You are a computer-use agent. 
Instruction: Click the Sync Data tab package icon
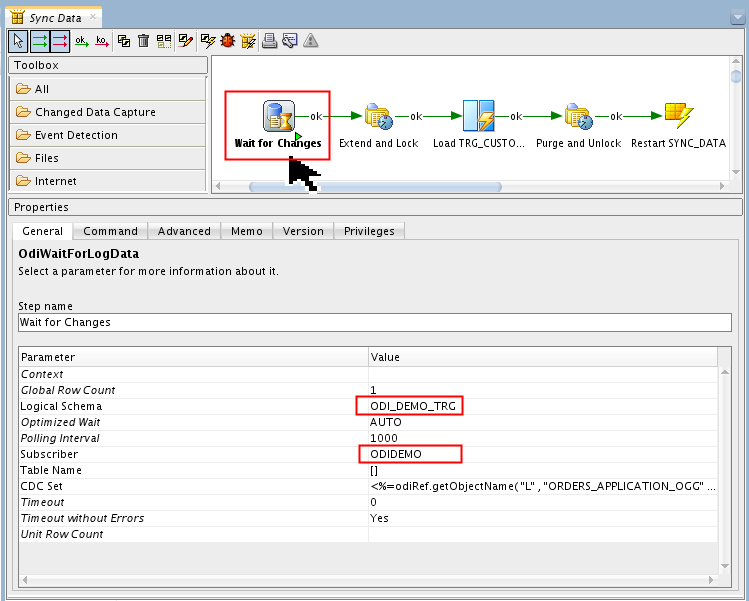point(18,18)
